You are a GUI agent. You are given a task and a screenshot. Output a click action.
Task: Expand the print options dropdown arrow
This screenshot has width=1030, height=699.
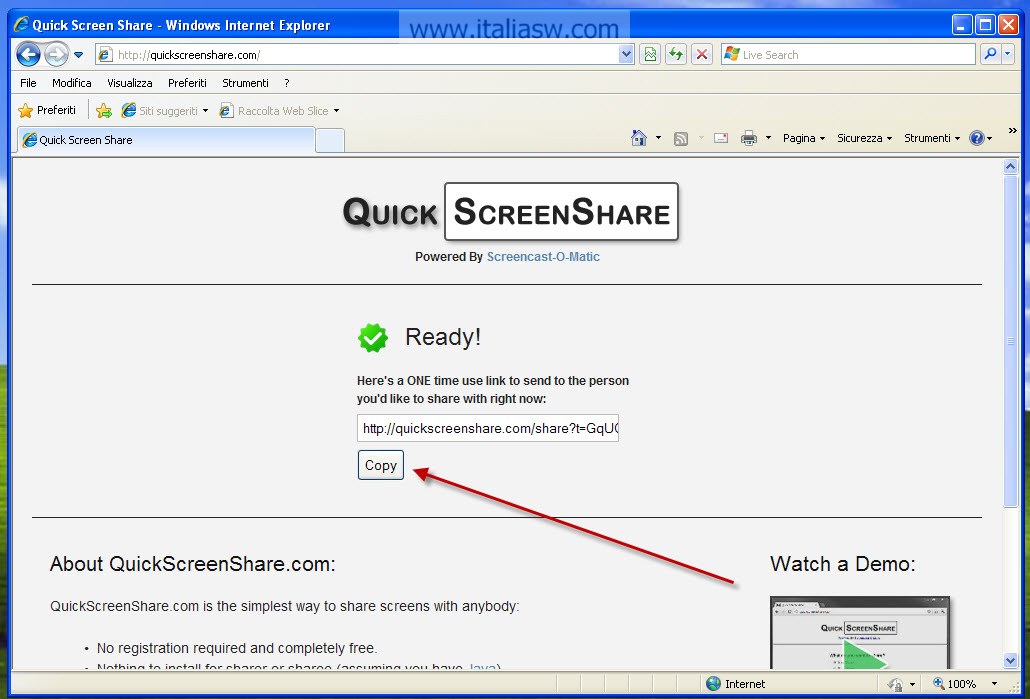769,138
